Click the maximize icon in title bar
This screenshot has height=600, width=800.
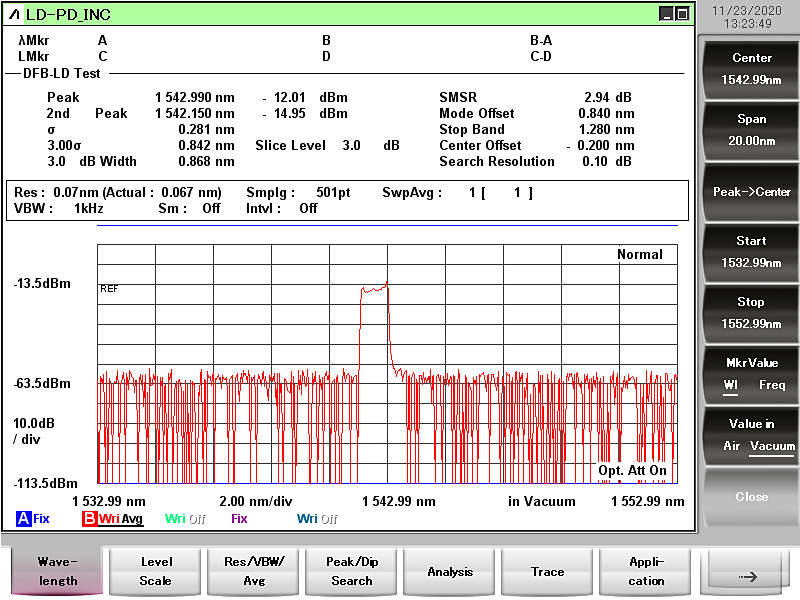point(682,14)
